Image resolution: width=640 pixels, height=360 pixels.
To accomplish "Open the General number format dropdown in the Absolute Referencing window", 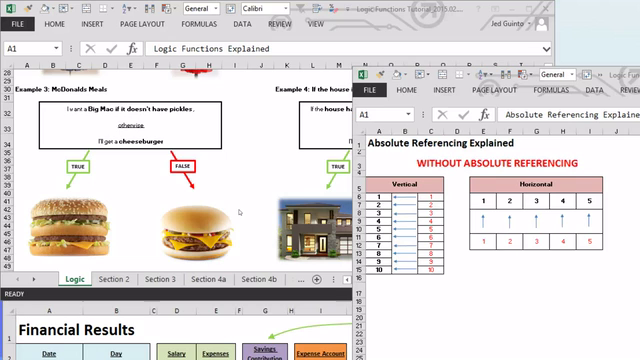I will [572, 74].
